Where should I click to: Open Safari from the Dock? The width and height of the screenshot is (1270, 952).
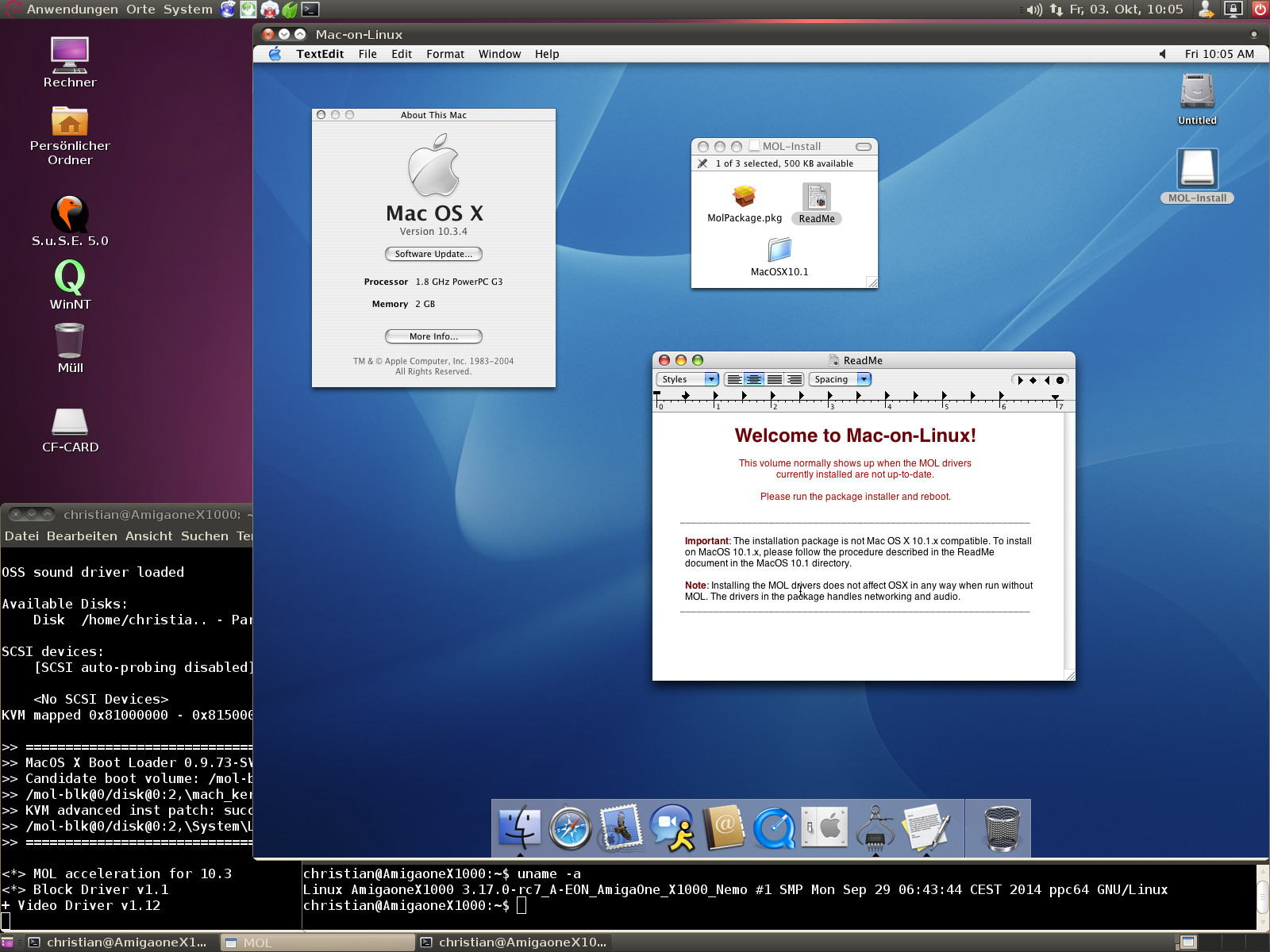click(570, 828)
